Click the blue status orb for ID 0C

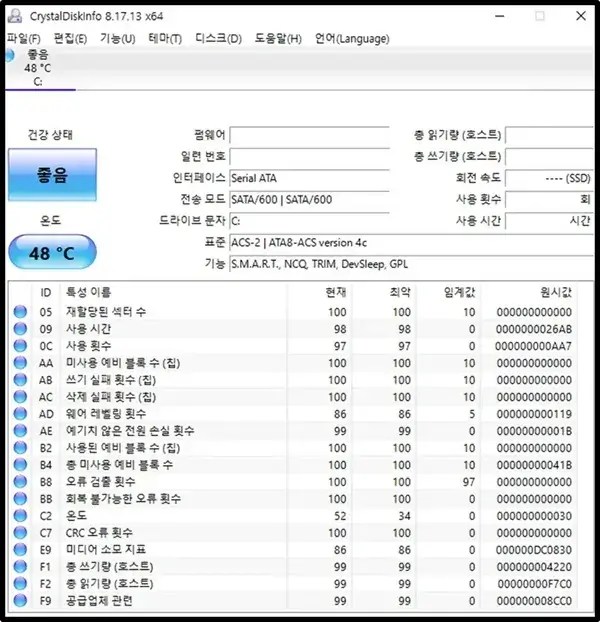pos(20,346)
